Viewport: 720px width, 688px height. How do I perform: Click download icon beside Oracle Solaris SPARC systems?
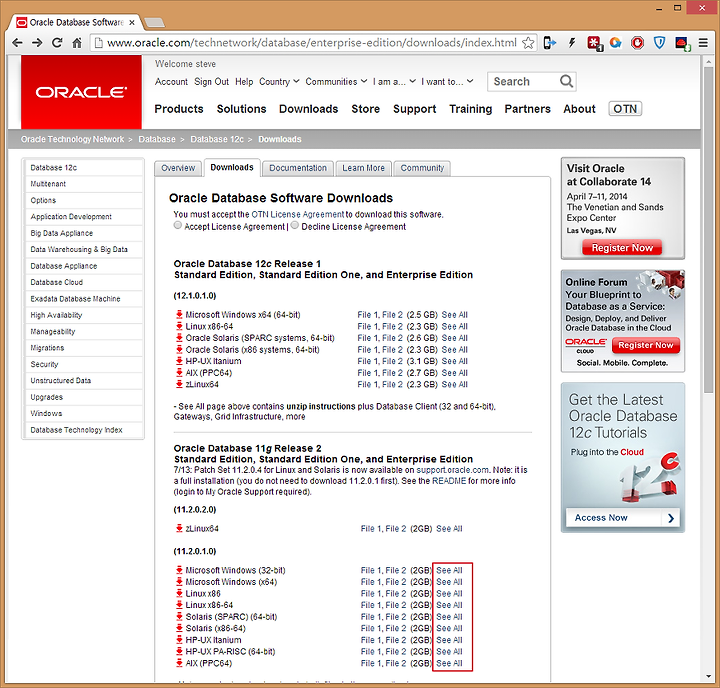(179, 338)
